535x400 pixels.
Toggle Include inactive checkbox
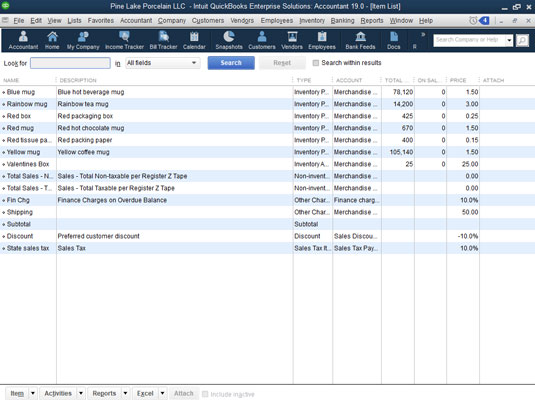[205, 394]
